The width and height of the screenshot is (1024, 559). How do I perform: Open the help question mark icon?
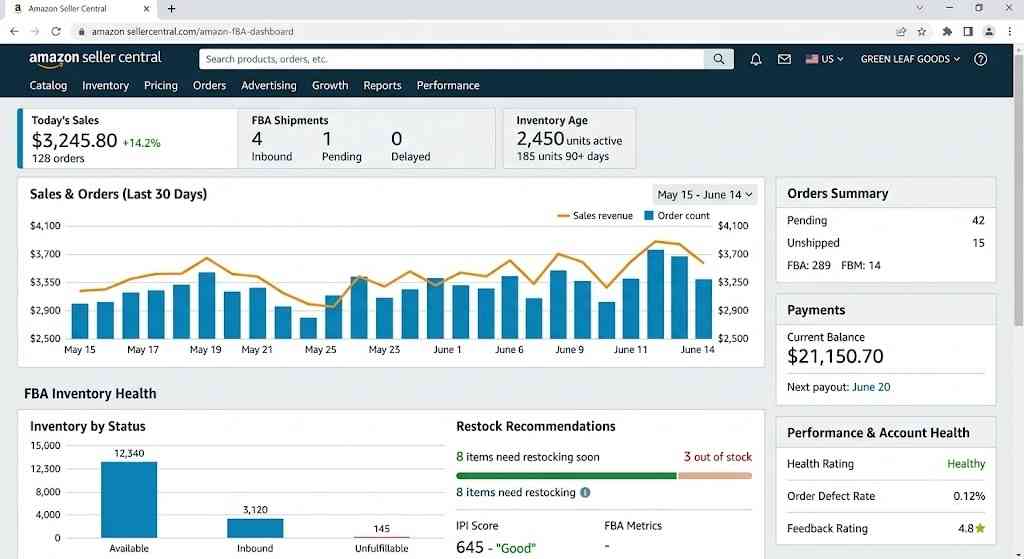pos(980,59)
